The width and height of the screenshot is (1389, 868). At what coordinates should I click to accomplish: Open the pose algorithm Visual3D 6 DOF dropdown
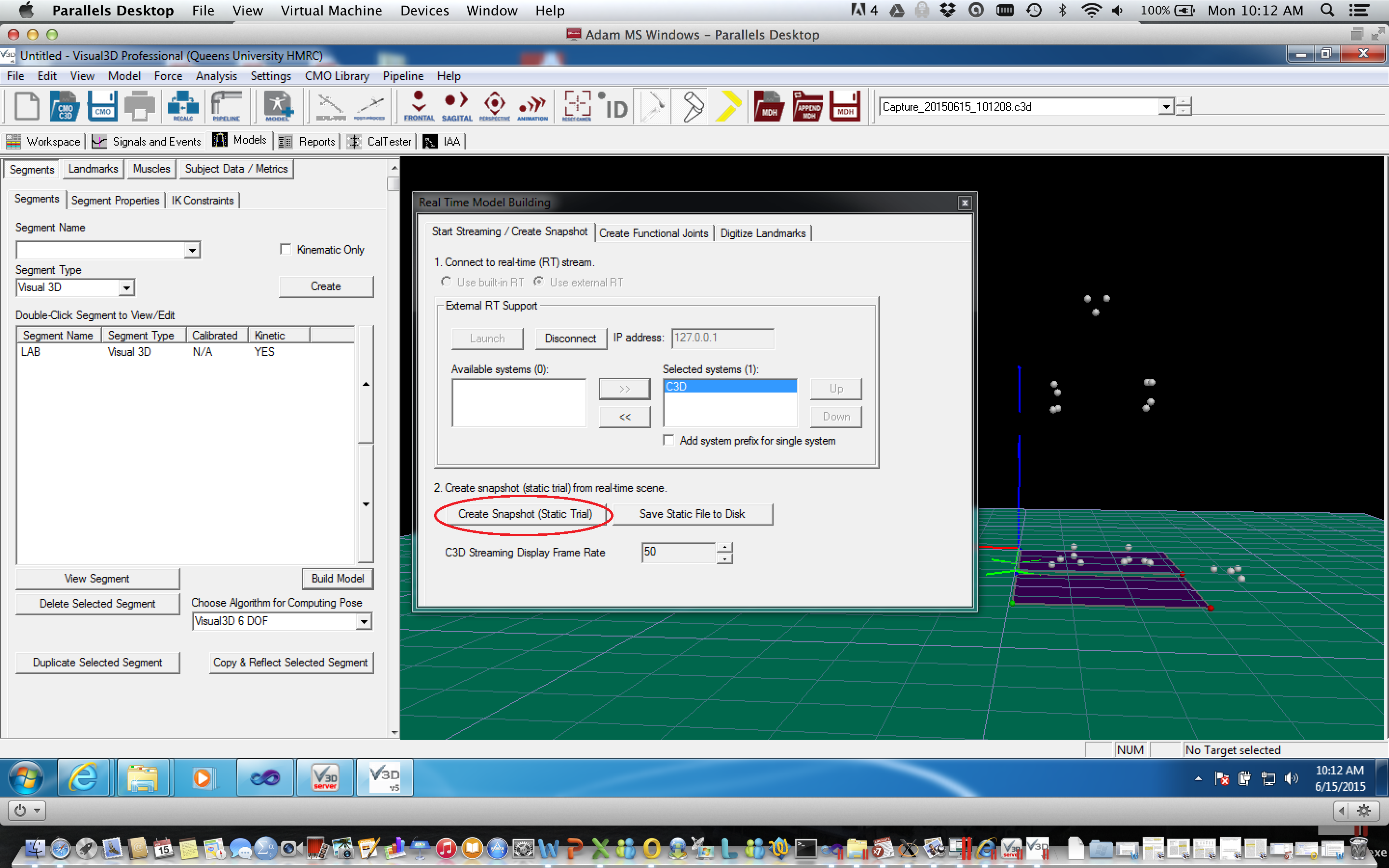click(x=363, y=621)
